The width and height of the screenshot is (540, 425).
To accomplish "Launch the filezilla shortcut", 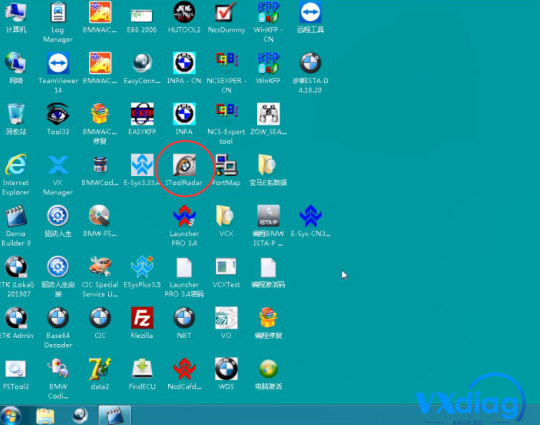I will point(142,318).
